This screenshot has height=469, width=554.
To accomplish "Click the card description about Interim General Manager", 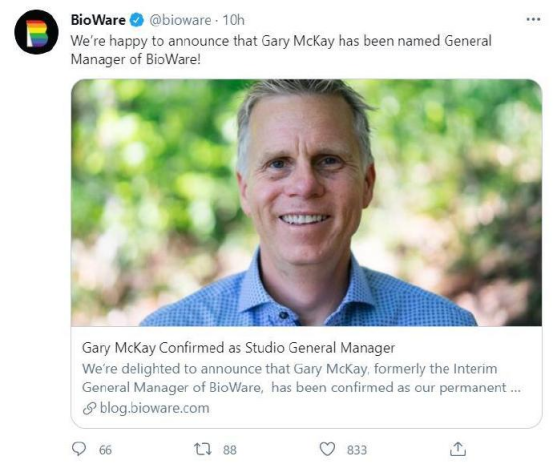I will [301, 378].
